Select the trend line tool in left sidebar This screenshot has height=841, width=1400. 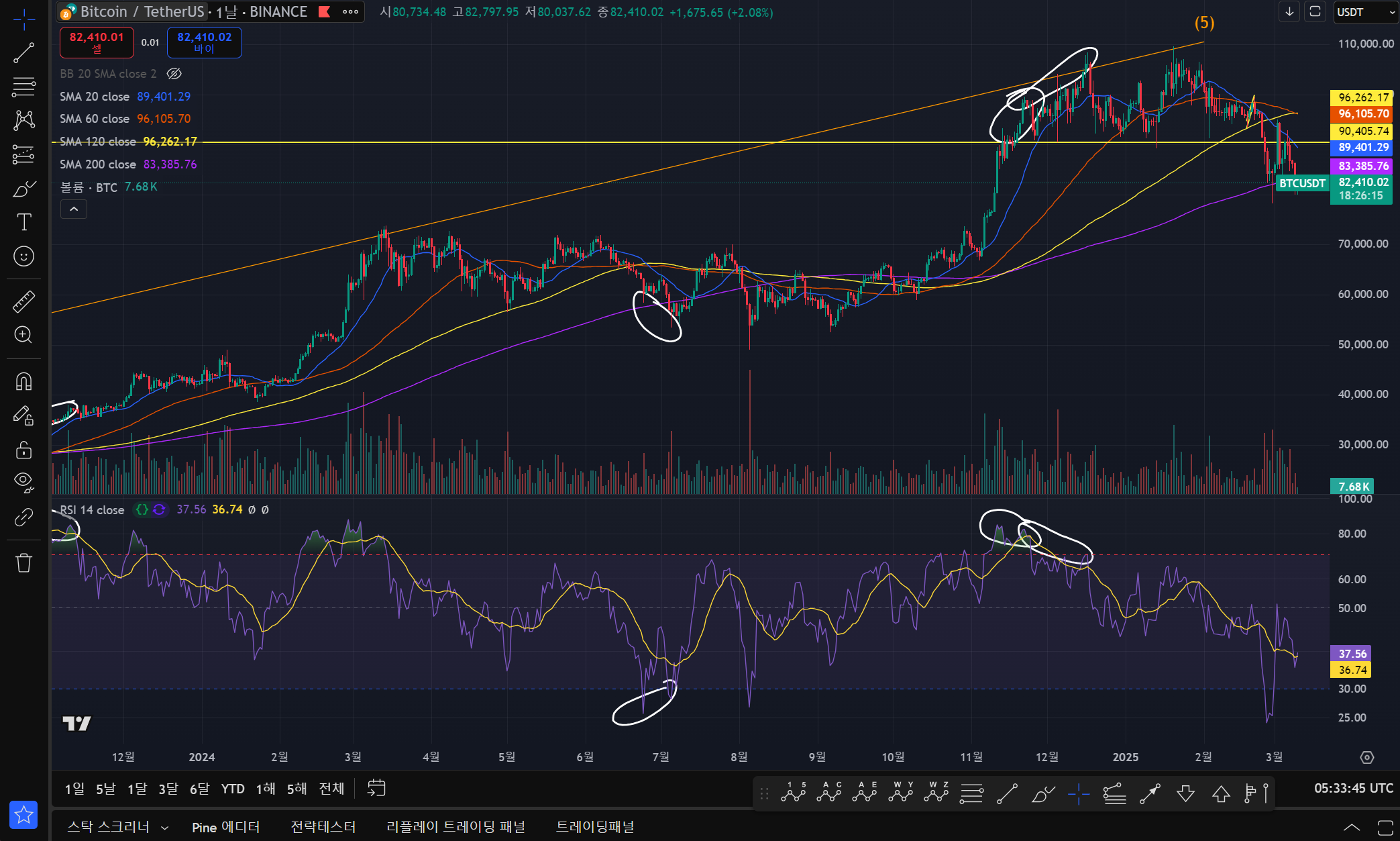pyautogui.click(x=24, y=53)
